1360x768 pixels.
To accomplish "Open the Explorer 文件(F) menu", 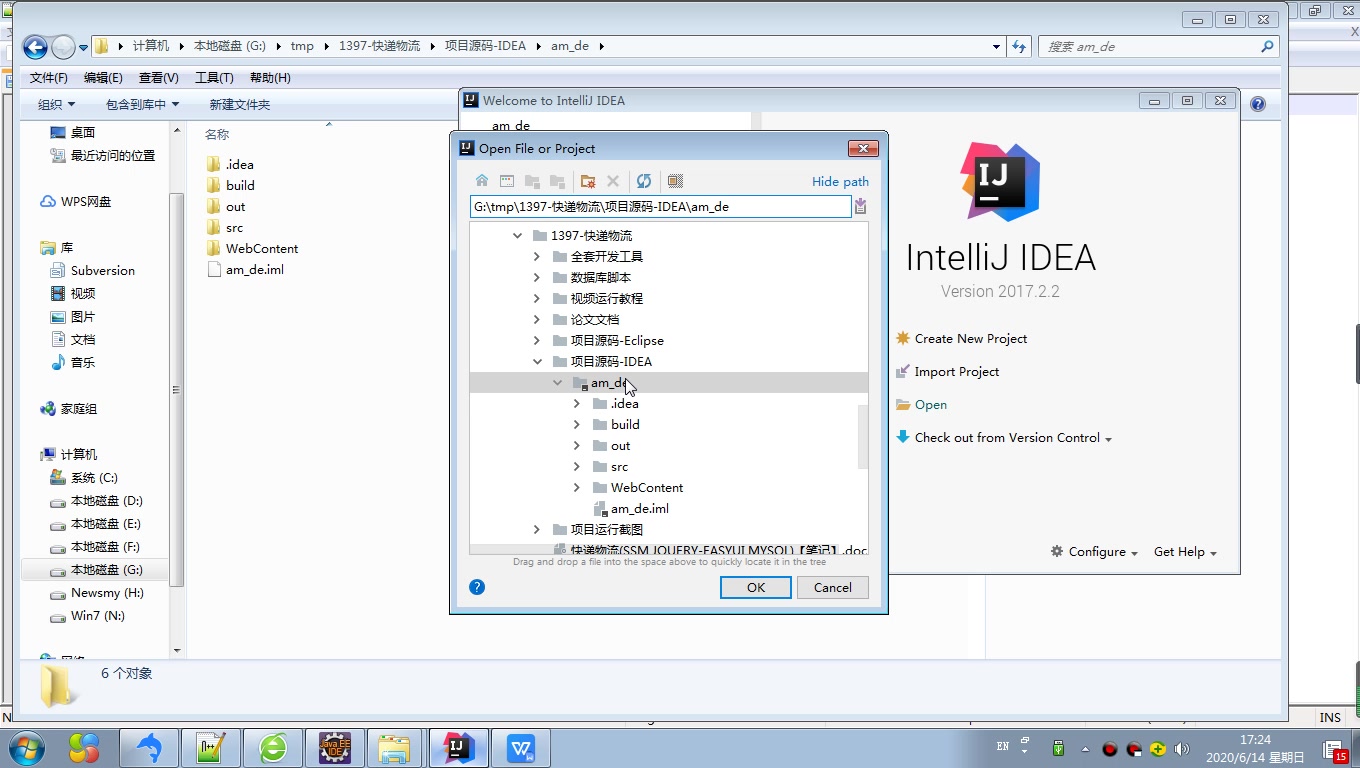I will coord(49,77).
